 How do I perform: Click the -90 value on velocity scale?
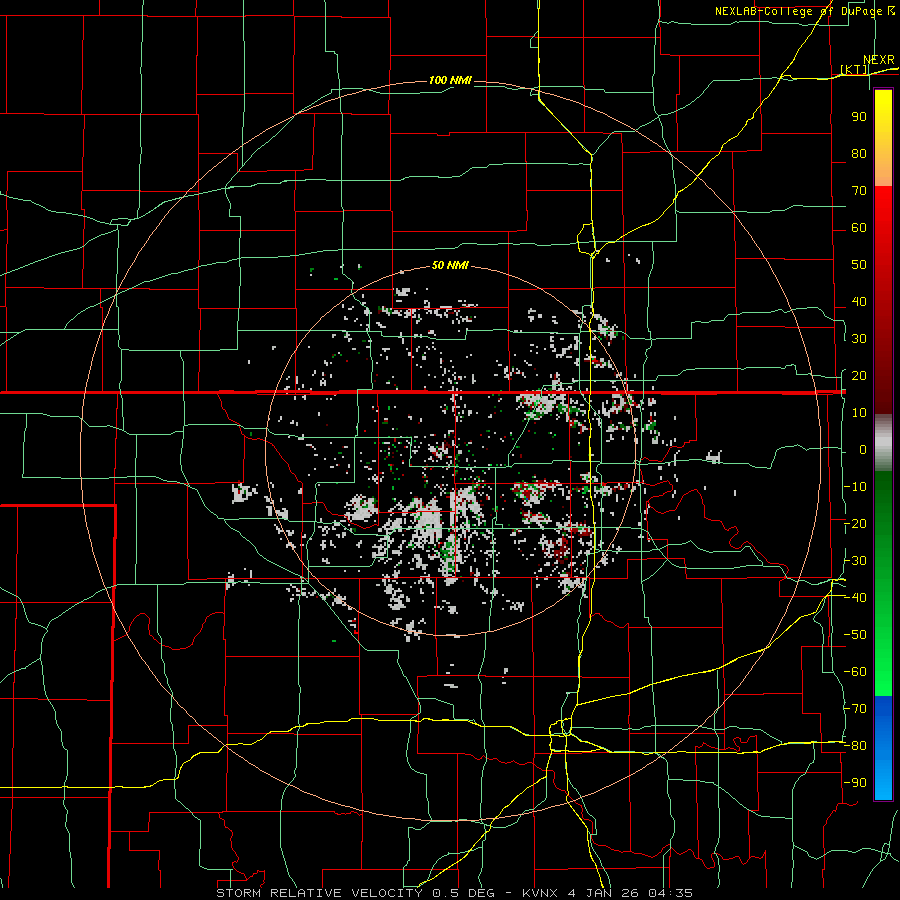tap(855, 783)
